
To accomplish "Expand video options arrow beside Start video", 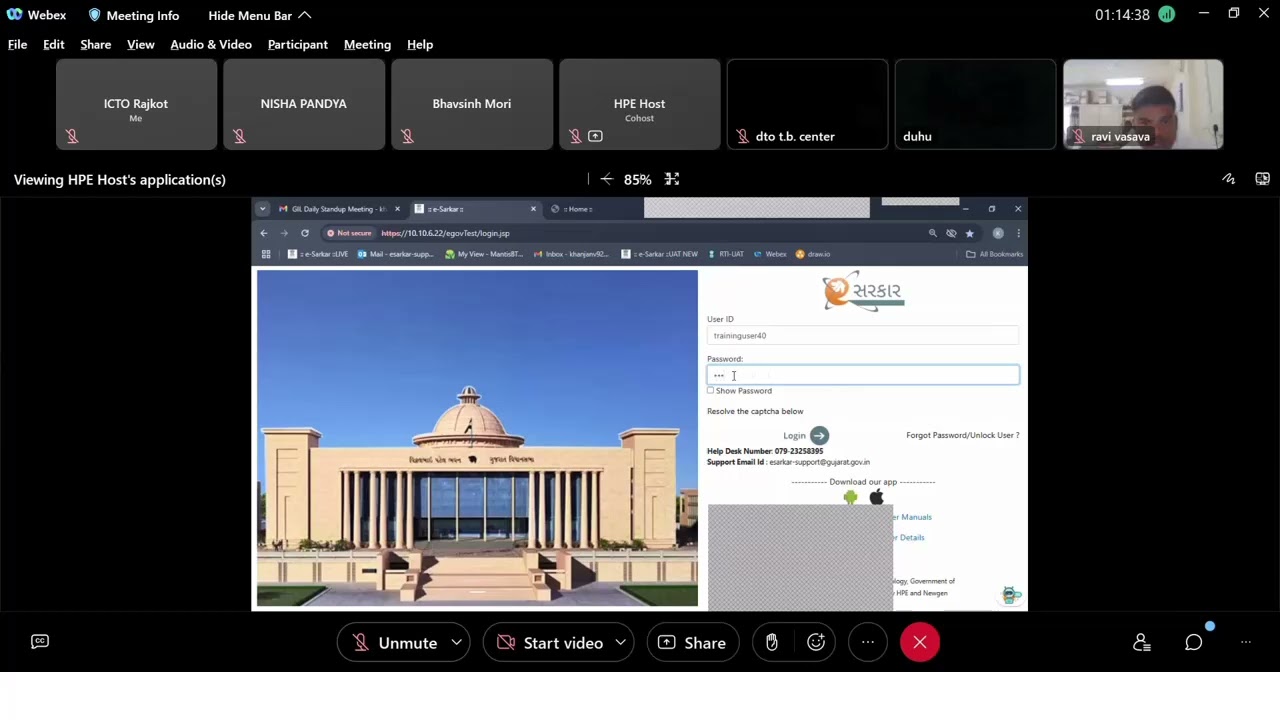I will 621,642.
